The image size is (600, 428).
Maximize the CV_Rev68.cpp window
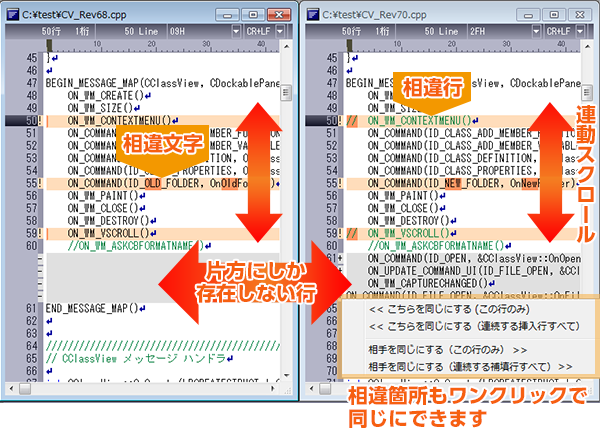tap(254, 14)
